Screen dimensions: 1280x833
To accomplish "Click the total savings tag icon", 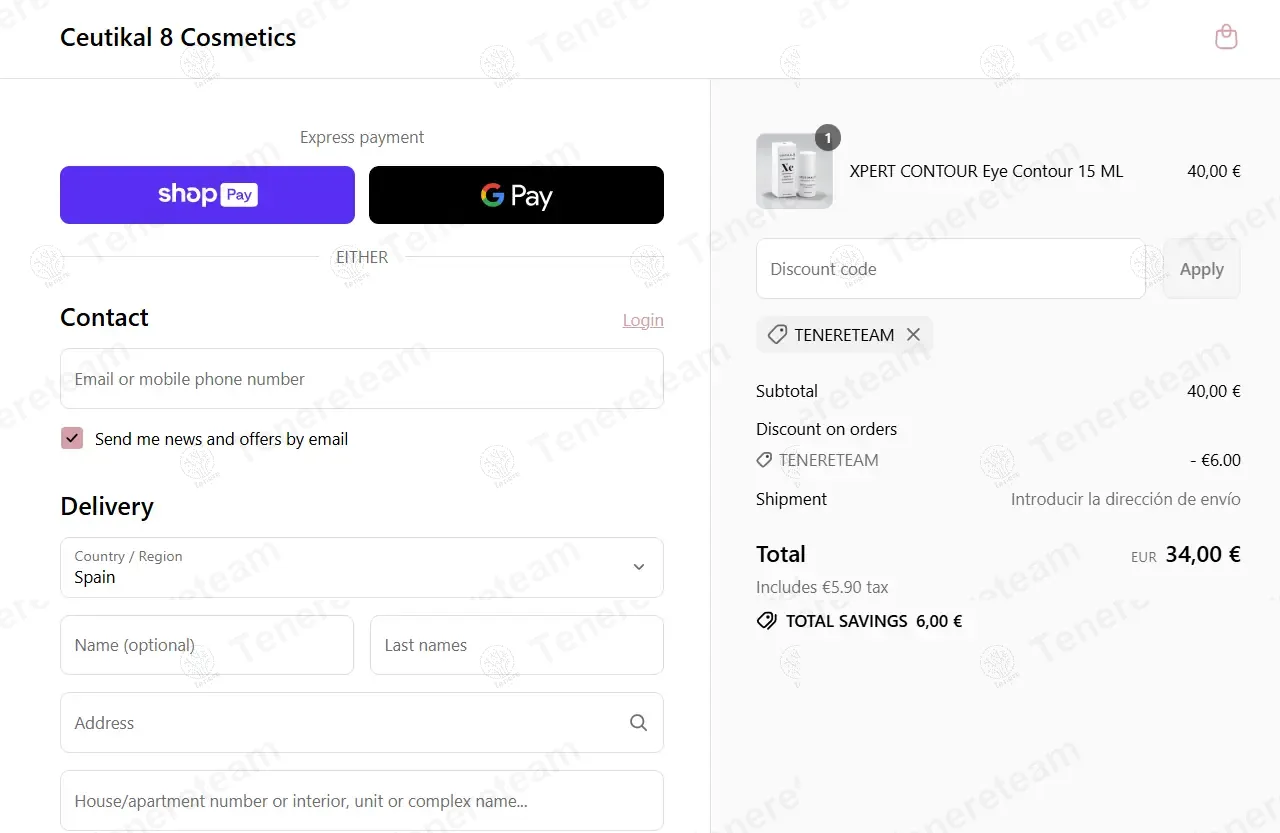I will click(767, 621).
